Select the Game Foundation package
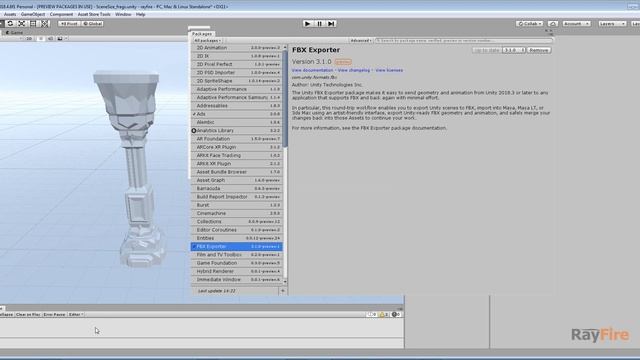This screenshot has height=360, width=640. pos(236,263)
